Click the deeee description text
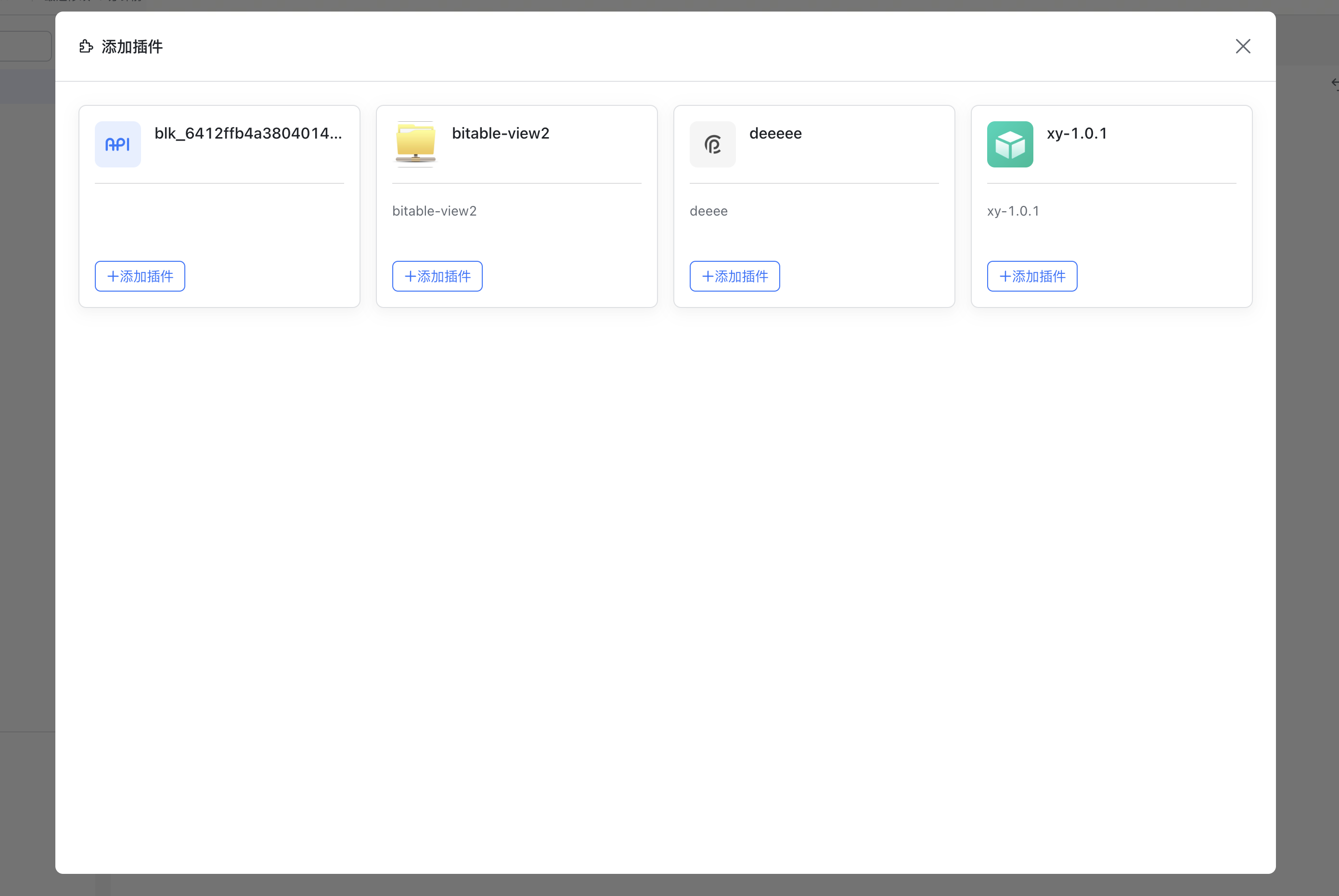 (708, 211)
